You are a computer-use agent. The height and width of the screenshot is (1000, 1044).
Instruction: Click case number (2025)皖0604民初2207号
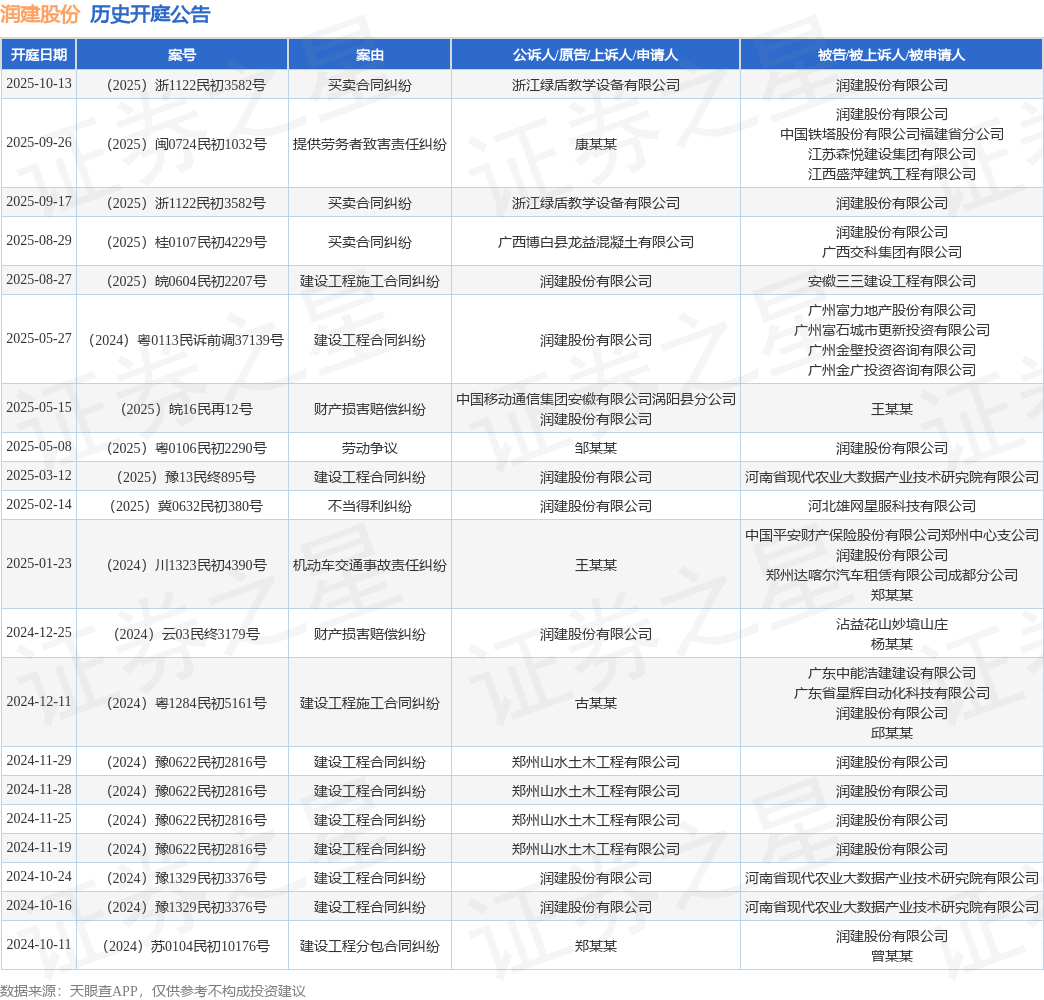(x=186, y=281)
